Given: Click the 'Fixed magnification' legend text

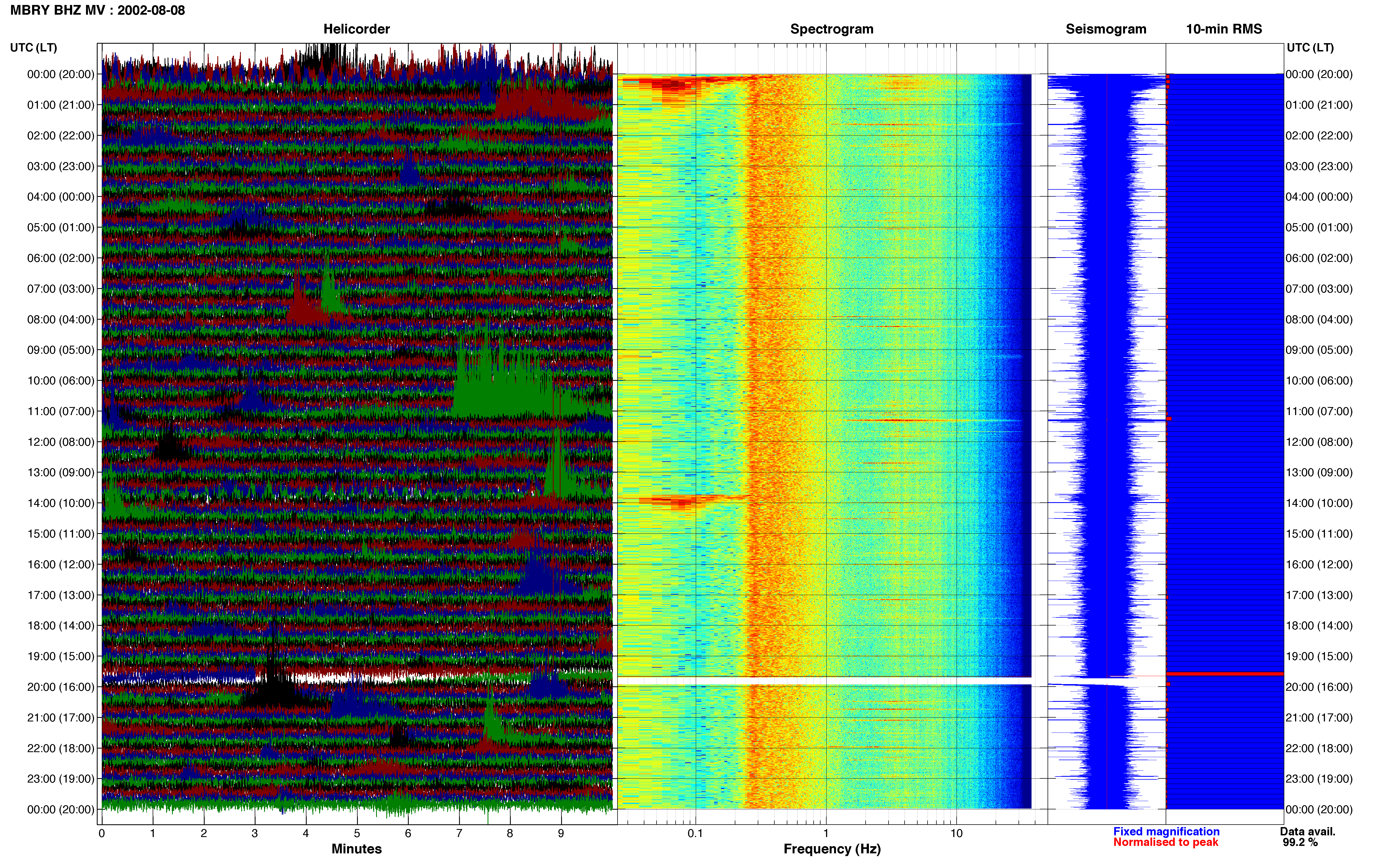Looking at the screenshot, I should [1166, 831].
